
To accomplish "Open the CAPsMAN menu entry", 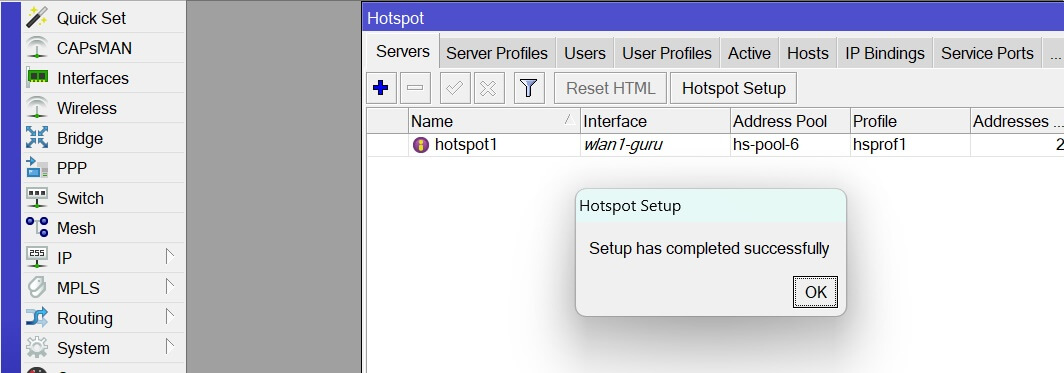I will pyautogui.click(x=103, y=48).
